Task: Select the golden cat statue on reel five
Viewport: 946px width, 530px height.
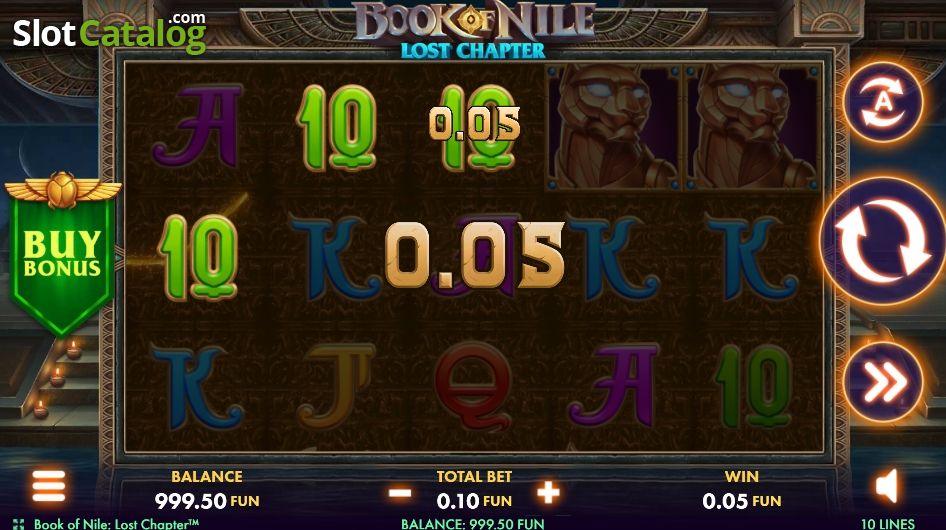Action: pos(752,127)
